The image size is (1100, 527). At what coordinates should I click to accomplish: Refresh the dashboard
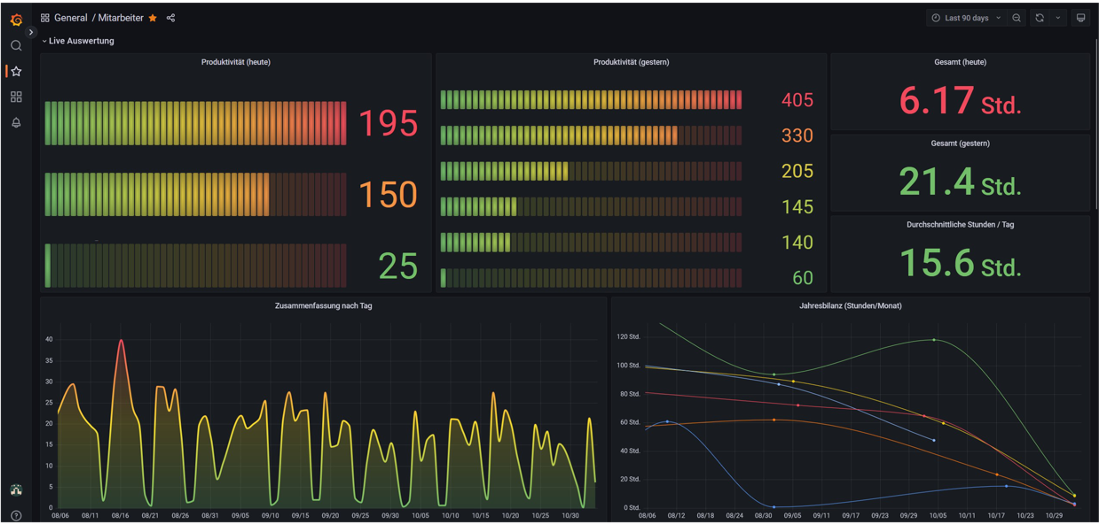1040,18
